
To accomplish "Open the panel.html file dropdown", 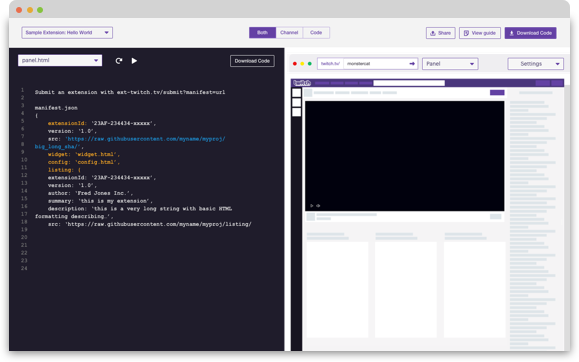I will click(x=60, y=60).
